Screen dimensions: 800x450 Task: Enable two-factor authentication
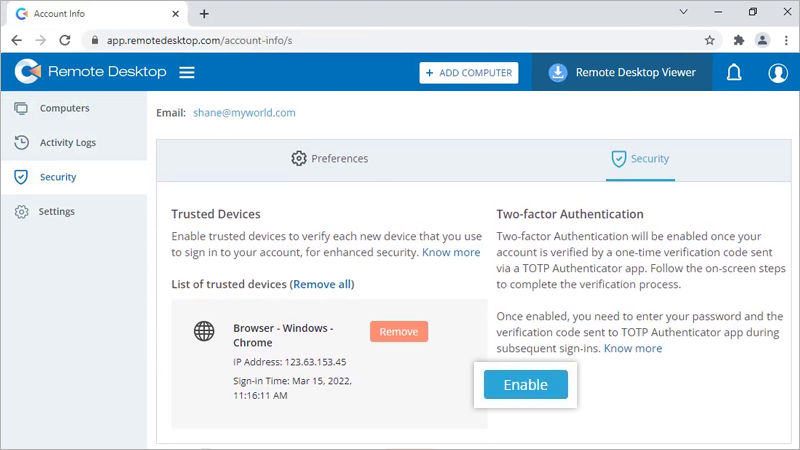(x=525, y=385)
